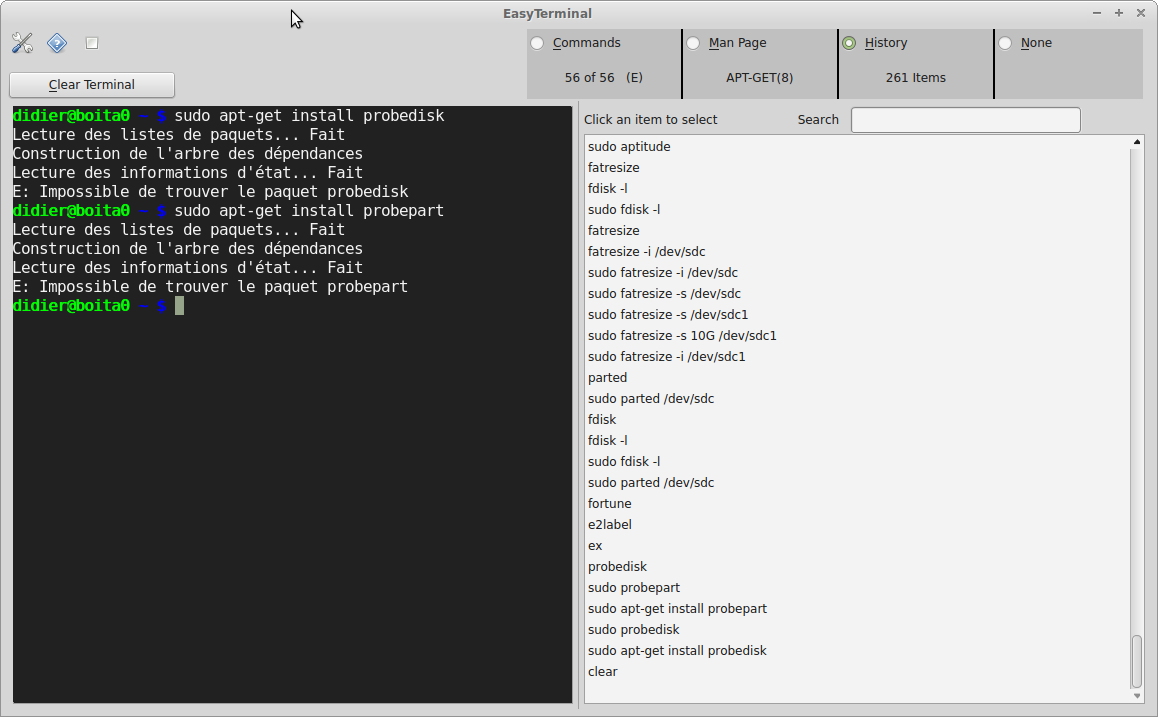
Task: Choose the Man Page radio option
Action: tap(694, 43)
